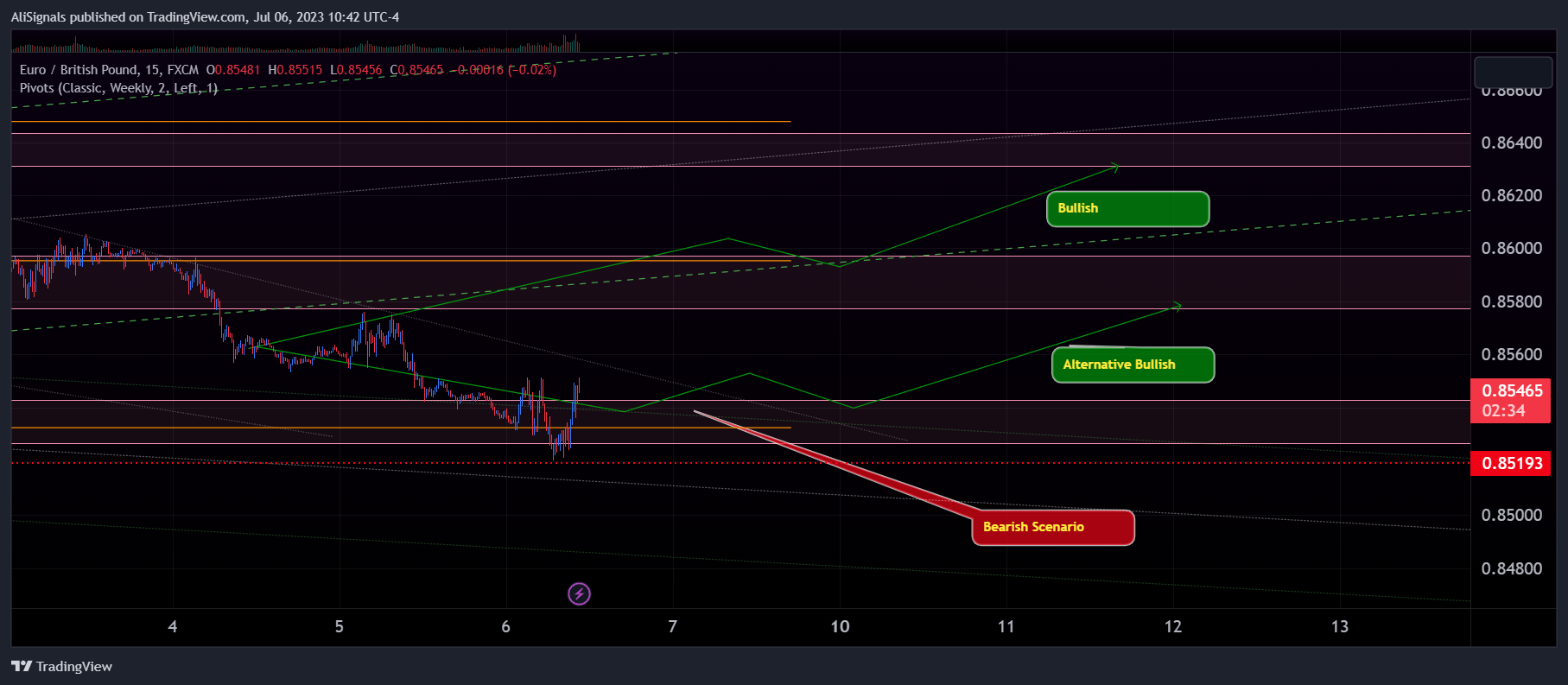Click date 7 on the time axis
Image resolution: width=1568 pixels, height=685 pixels.
(673, 627)
